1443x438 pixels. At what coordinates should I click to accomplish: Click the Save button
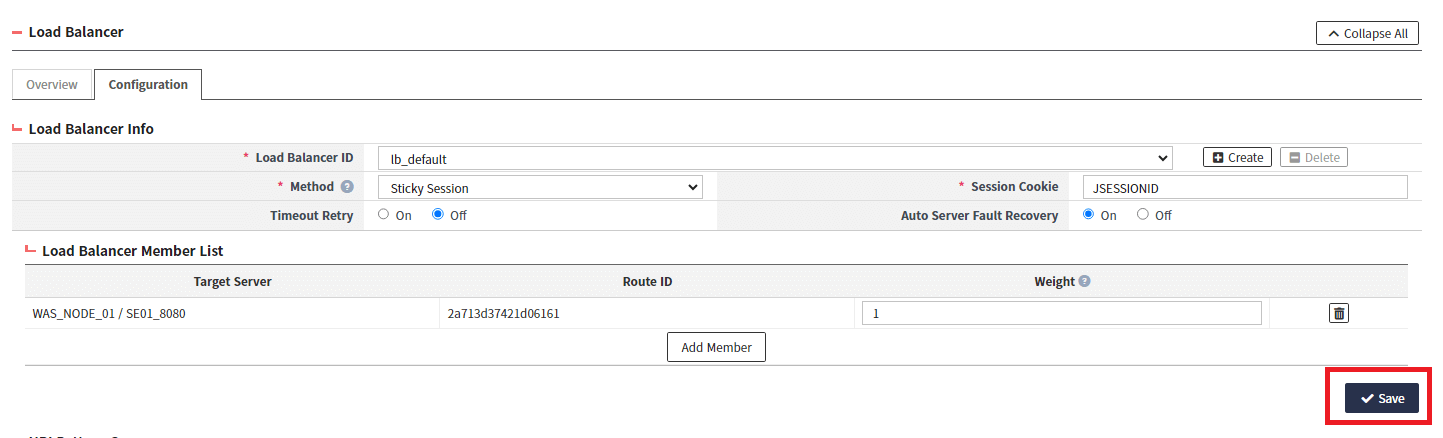(1381, 398)
